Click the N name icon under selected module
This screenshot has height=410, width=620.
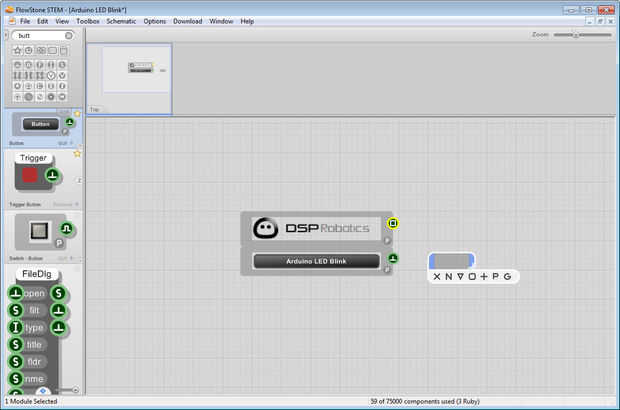click(448, 277)
